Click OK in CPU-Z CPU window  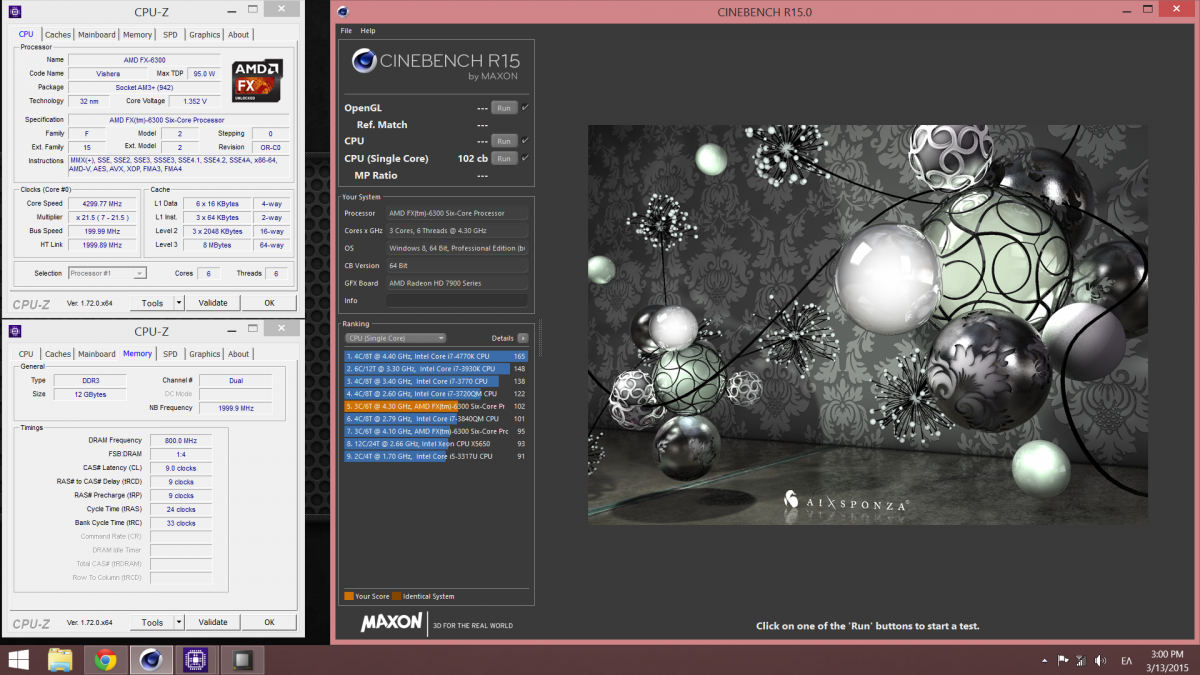click(x=269, y=303)
